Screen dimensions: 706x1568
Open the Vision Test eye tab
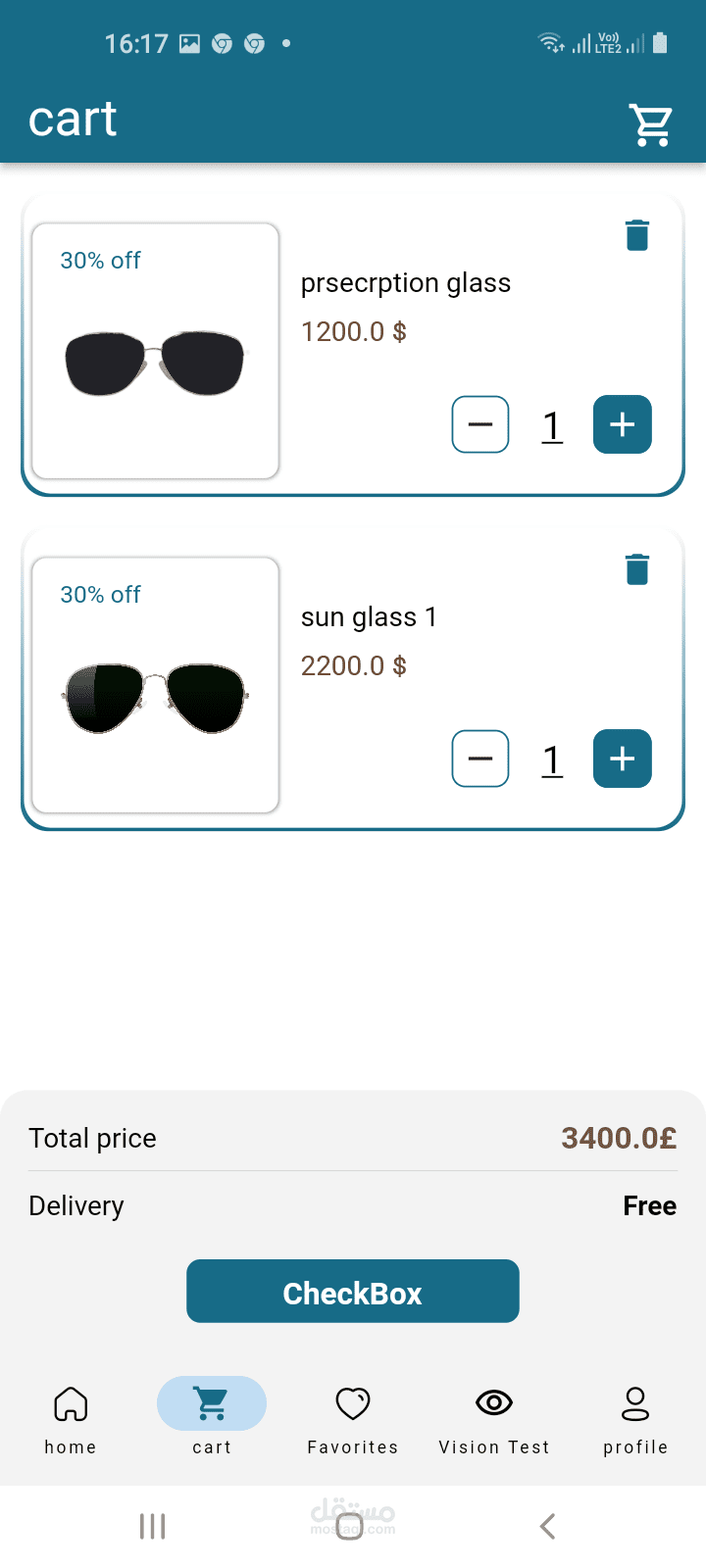pyautogui.click(x=494, y=1418)
